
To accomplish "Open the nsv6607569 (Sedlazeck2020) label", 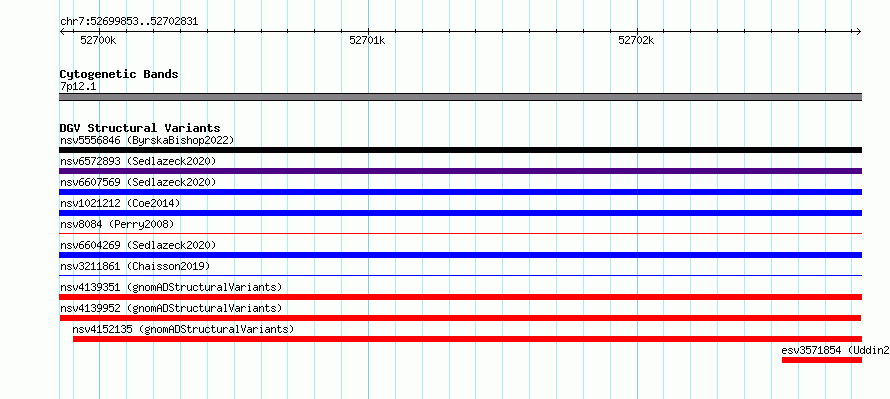I will tap(138, 182).
